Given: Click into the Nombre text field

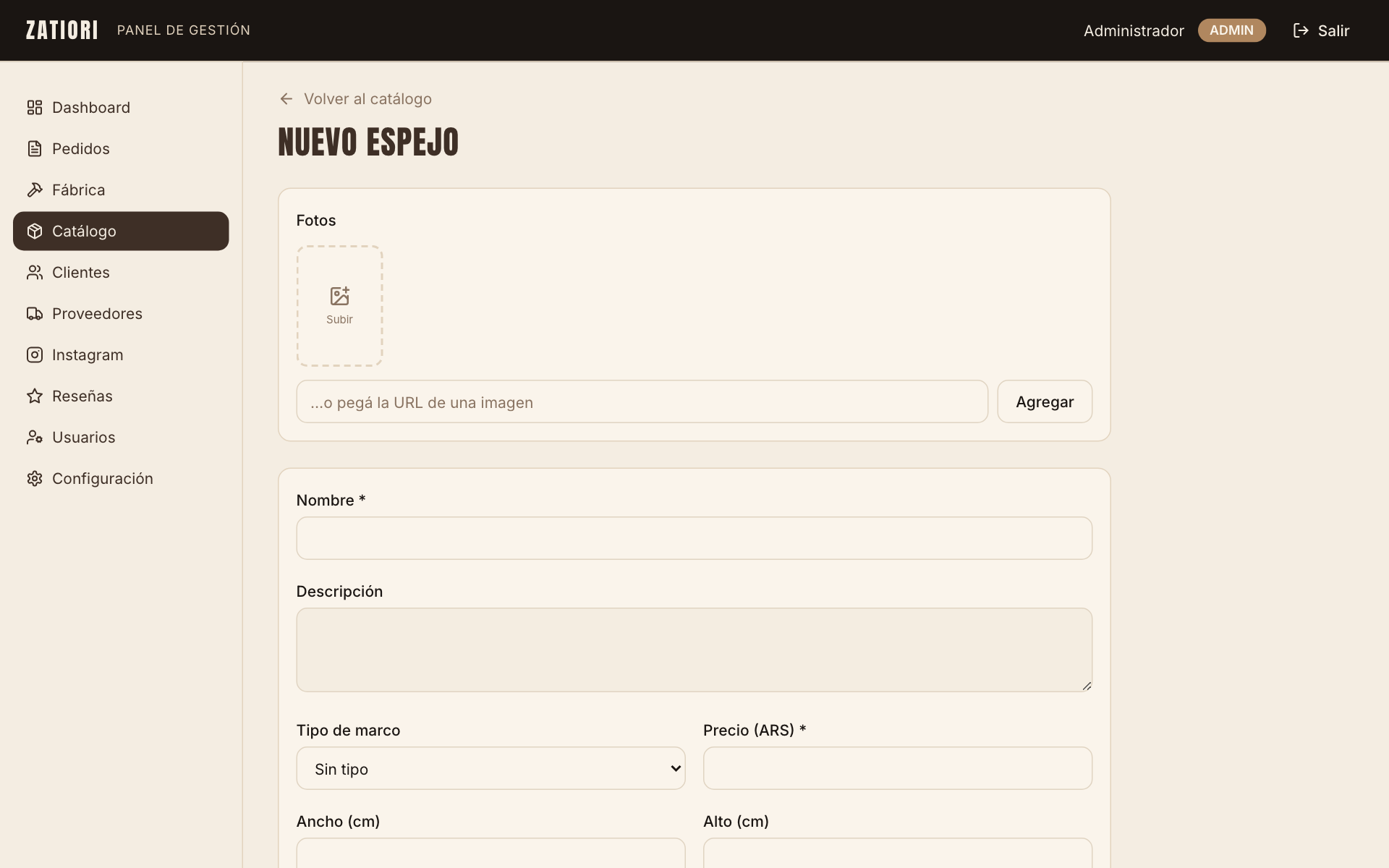Looking at the screenshot, I should [694, 538].
